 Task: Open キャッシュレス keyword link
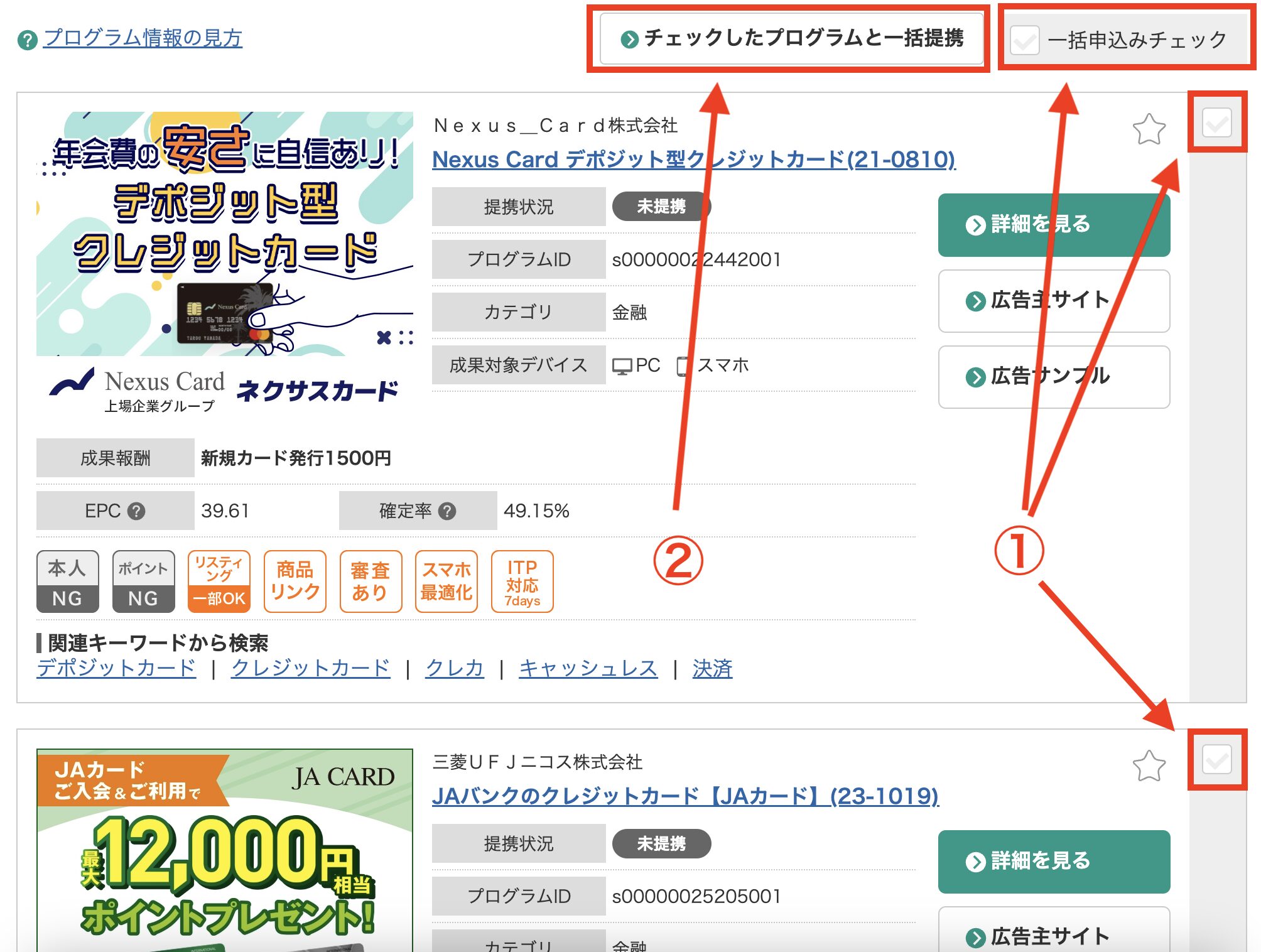point(588,668)
